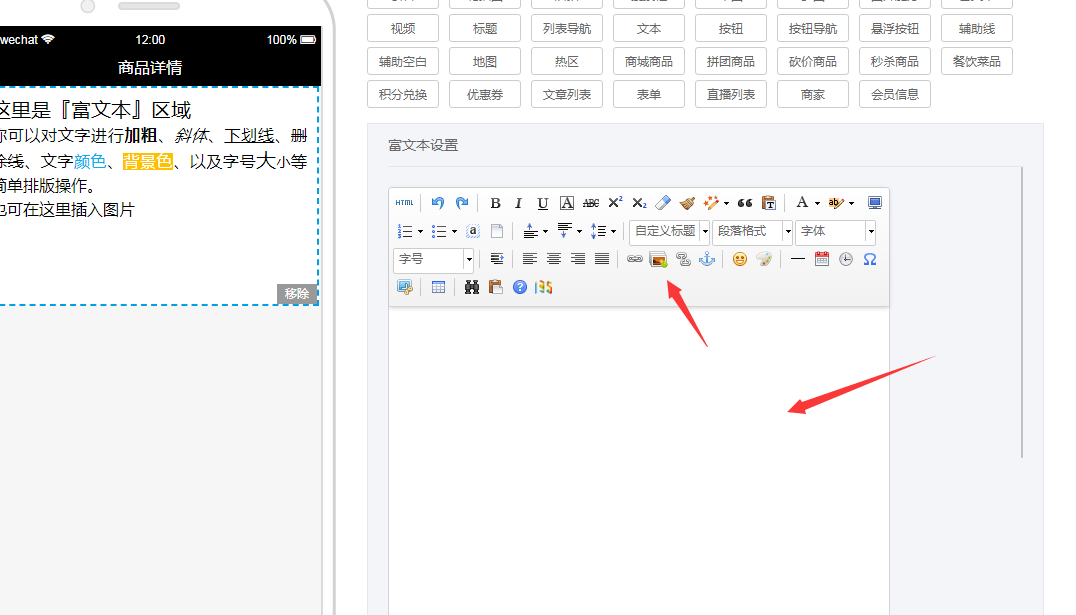Insert a table with the table icon
1076x615 pixels.
pyautogui.click(x=438, y=287)
